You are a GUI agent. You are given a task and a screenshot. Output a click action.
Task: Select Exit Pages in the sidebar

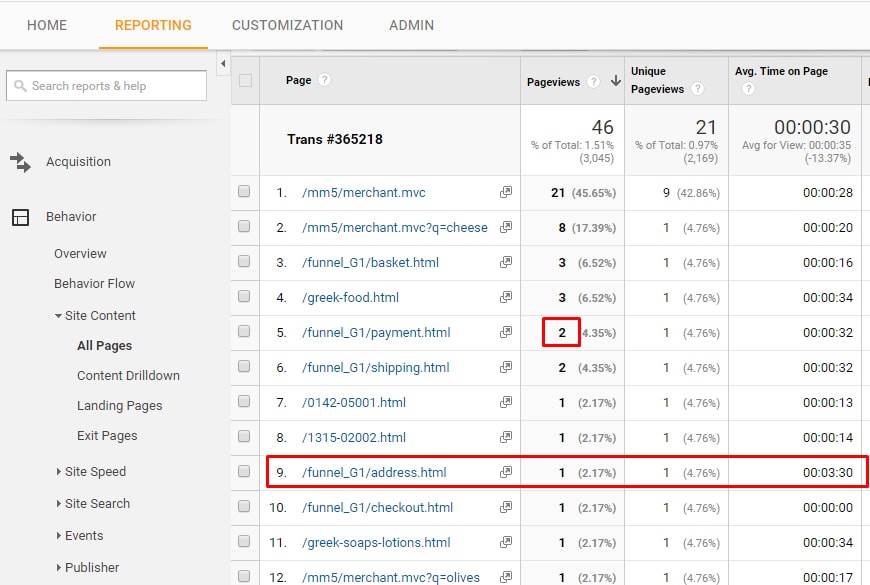(x=105, y=435)
